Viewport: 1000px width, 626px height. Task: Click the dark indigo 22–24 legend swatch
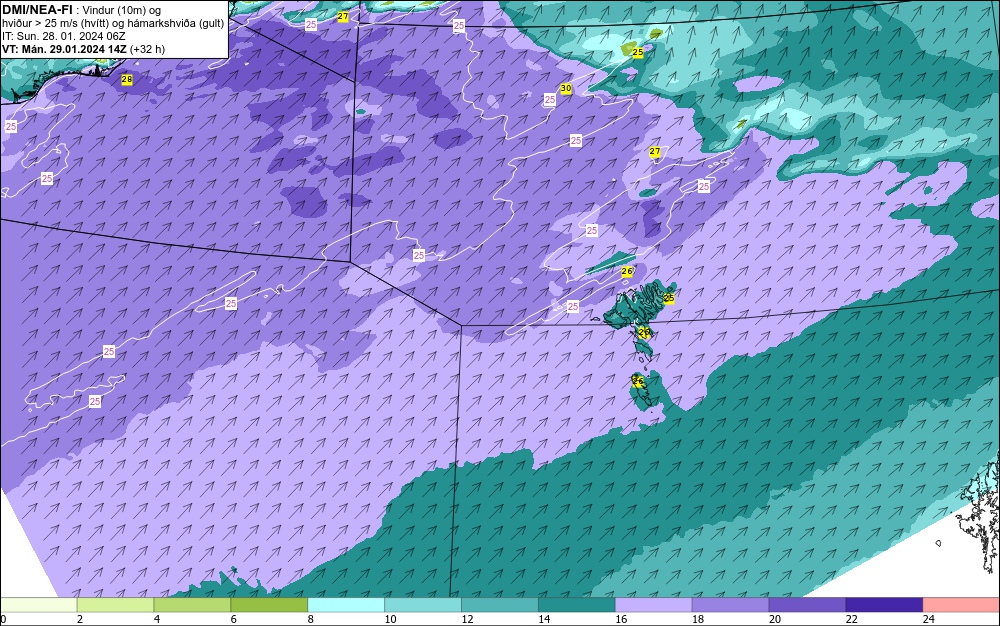(885, 605)
